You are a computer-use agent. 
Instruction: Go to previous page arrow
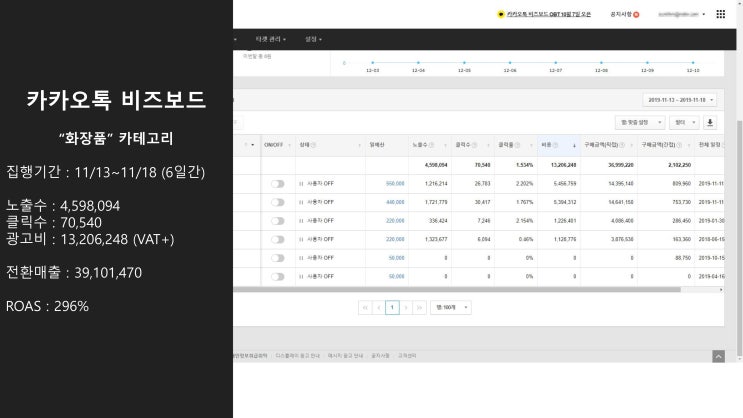click(x=379, y=308)
